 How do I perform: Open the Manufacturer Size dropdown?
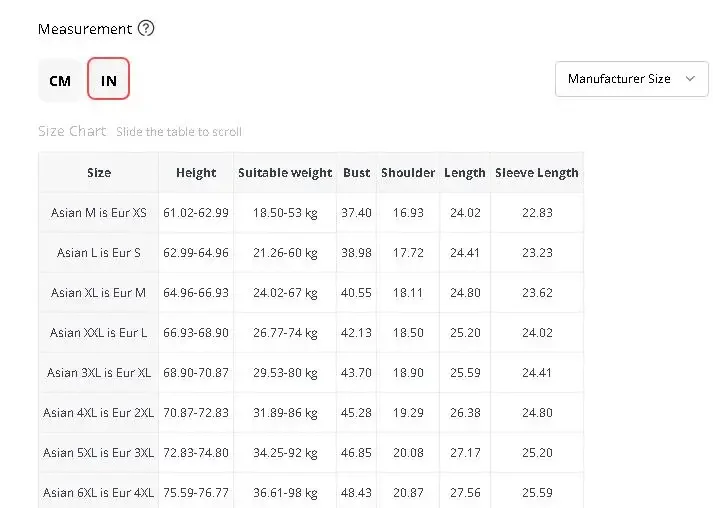632,79
